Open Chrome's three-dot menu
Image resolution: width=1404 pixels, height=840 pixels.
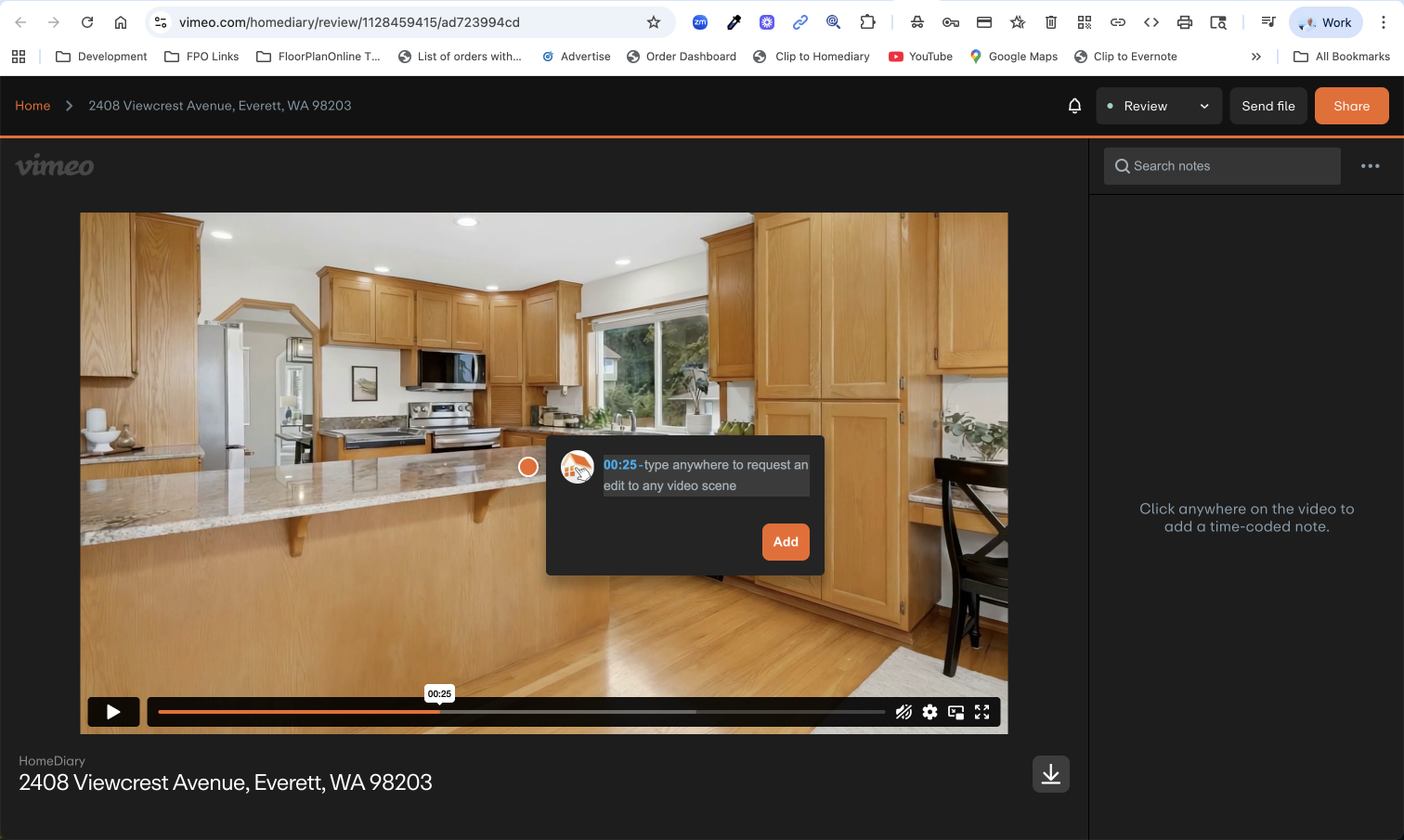point(1384,21)
